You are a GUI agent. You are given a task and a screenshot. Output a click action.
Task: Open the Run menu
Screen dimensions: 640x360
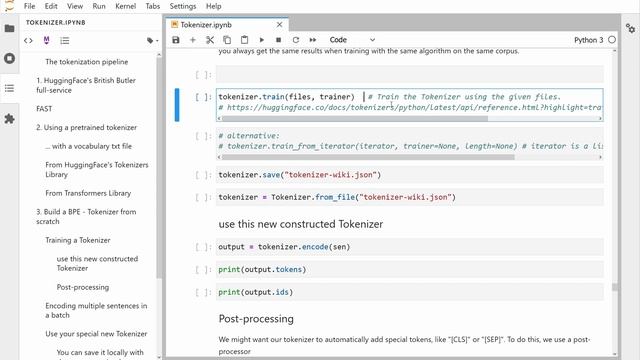pos(99,6)
